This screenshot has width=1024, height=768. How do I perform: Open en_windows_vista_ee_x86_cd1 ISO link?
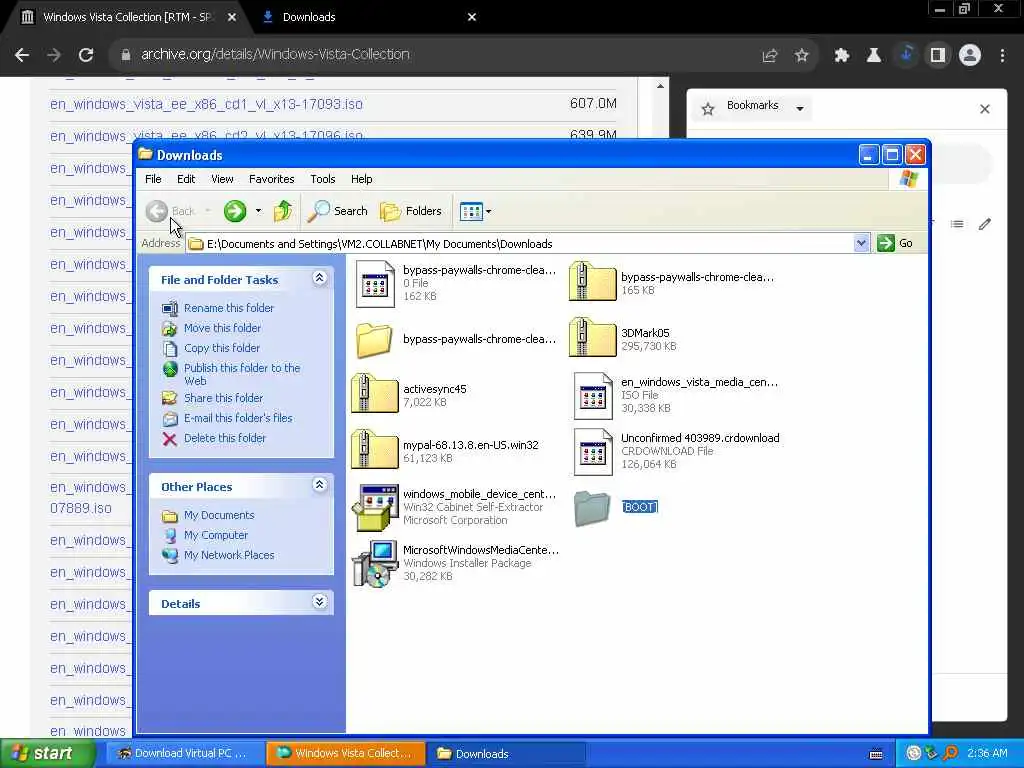click(206, 104)
